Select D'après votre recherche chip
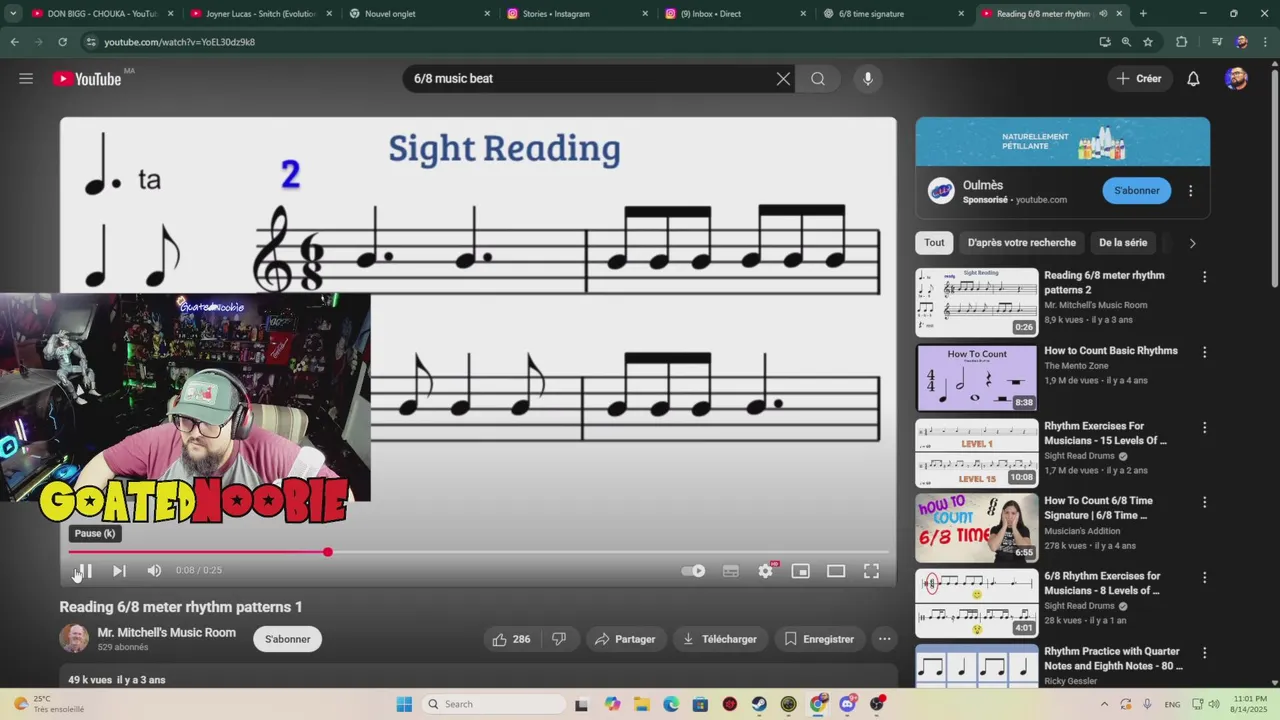Image resolution: width=1280 pixels, height=720 pixels. (1022, 243)
